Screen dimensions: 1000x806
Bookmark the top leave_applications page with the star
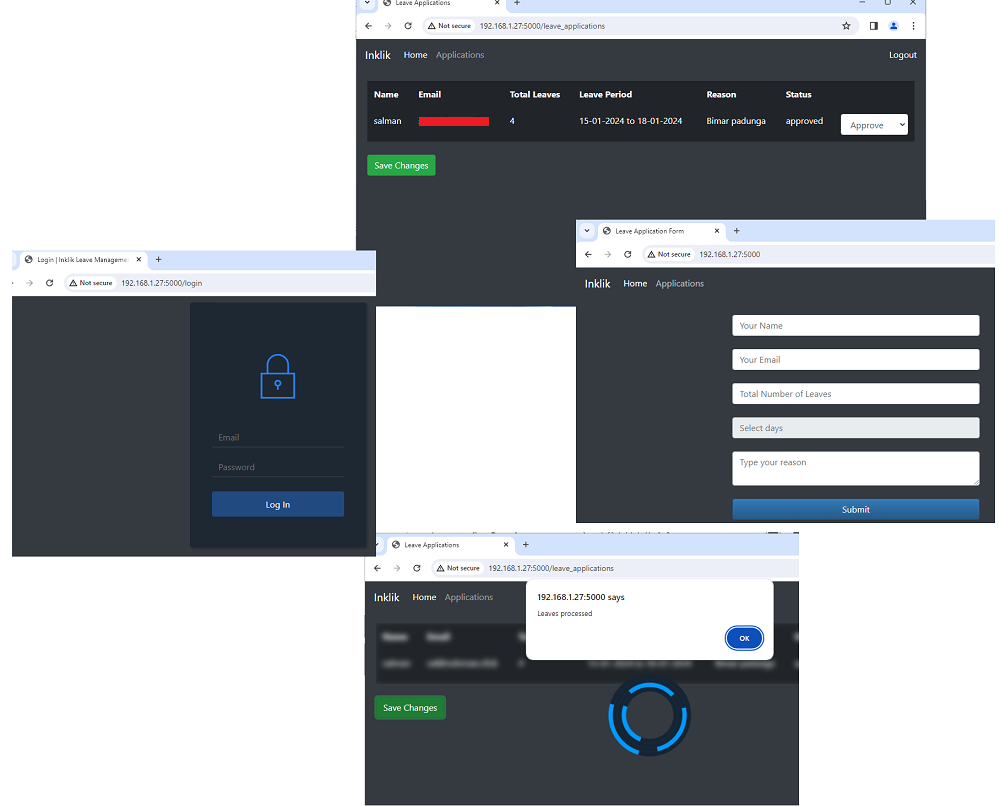click(846, 26)
